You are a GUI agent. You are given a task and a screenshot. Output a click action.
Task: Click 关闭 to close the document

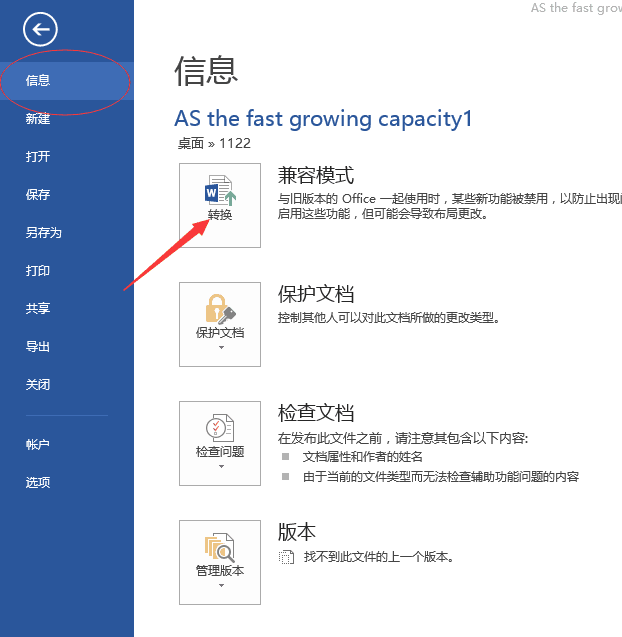pos(67,384)
